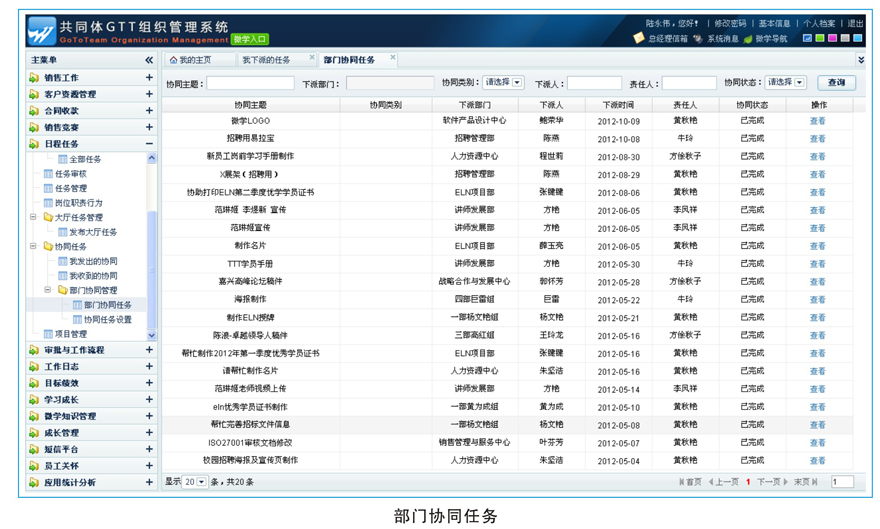This screenshot has height=529, width=880.
Task: Click the 微学入口 green badge
Action: 250,39
